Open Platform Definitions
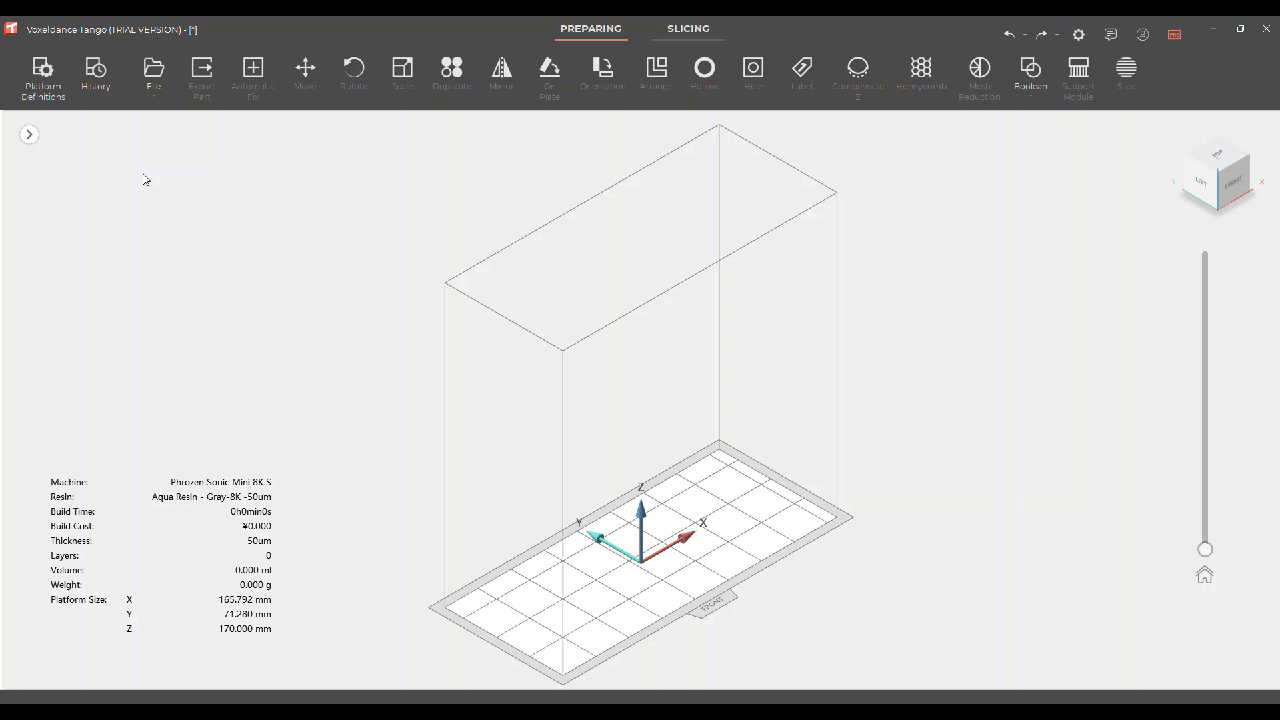Image resolution: width=1280 pixels, height=720 pixels. [x=43, y=77]
